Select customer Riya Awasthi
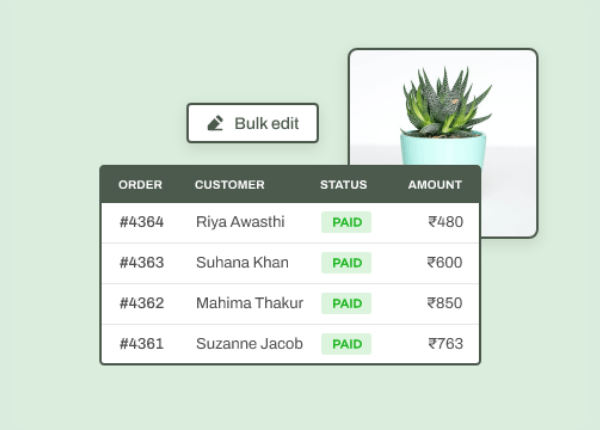600x430 pixels. tap(240, 222)
